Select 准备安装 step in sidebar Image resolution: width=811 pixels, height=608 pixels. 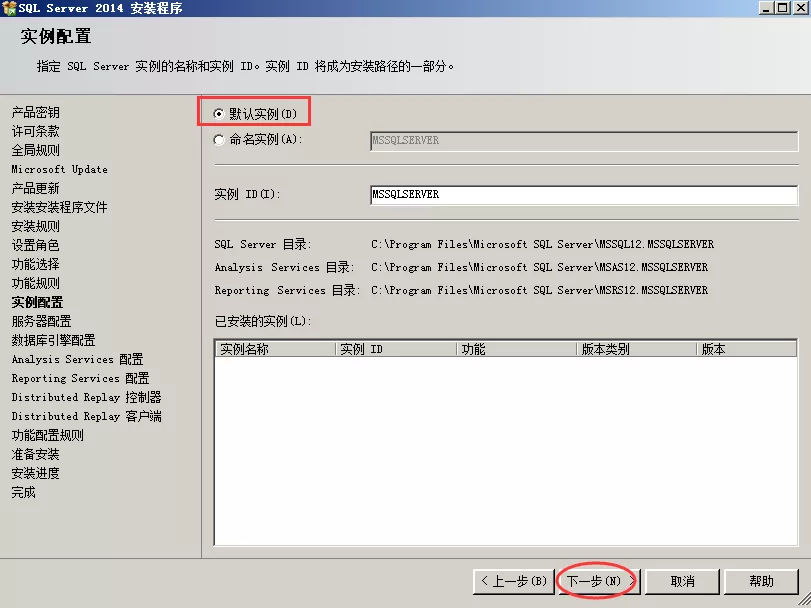tap(36, 454)
